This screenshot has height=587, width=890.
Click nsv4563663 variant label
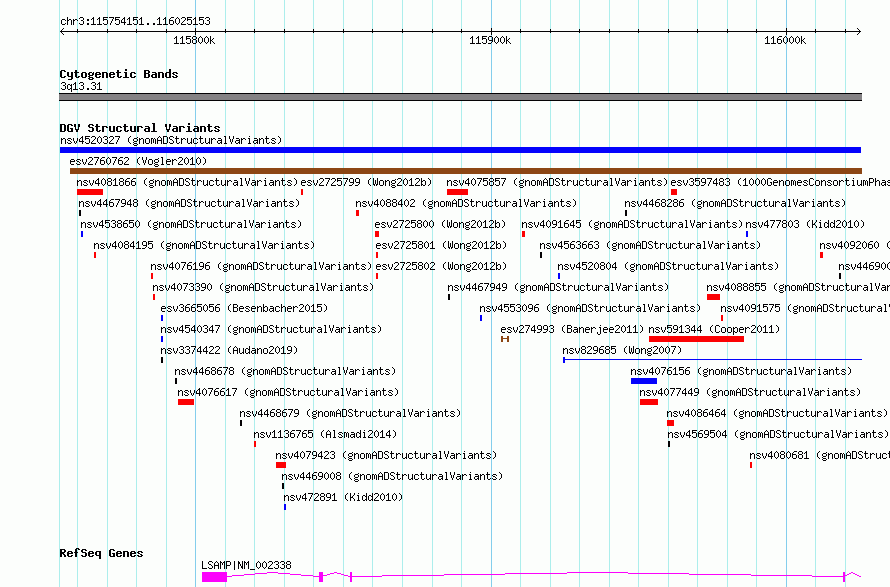650,245
